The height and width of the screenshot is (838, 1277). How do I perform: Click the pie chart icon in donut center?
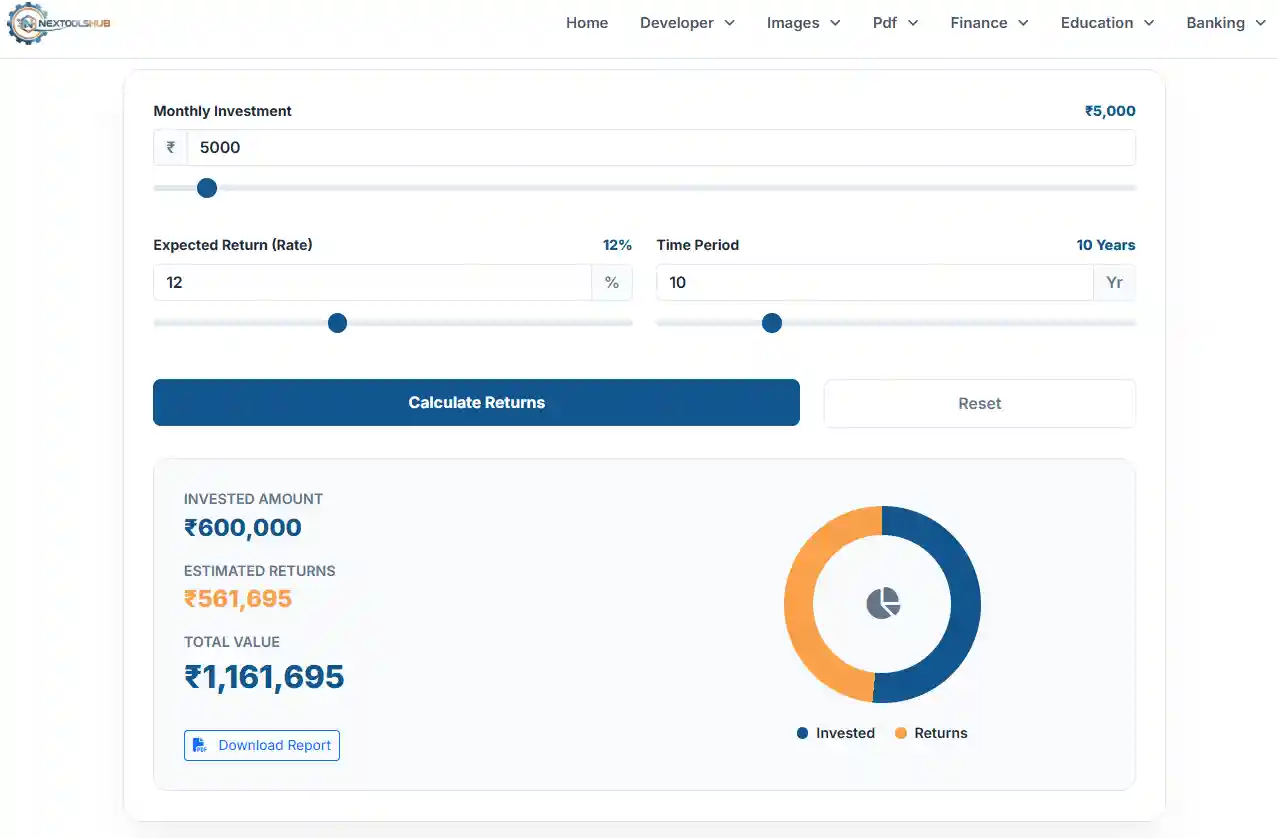(x=882, y=604)
